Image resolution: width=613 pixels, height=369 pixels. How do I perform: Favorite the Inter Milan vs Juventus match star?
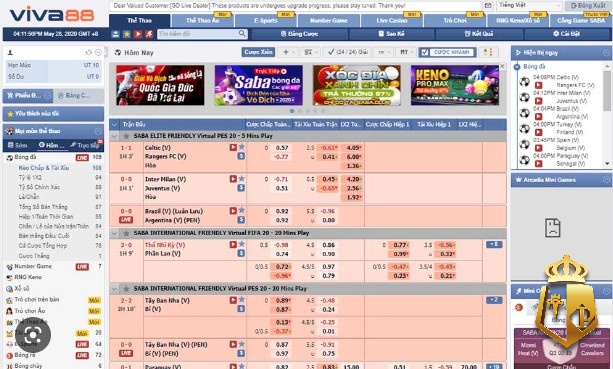click(242, 179)
